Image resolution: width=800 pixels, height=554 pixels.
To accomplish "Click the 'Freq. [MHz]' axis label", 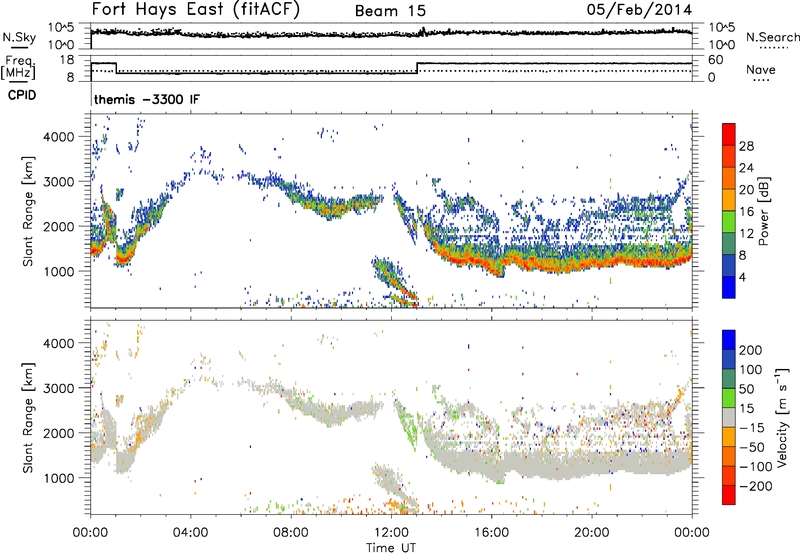I will coord(18,67).
